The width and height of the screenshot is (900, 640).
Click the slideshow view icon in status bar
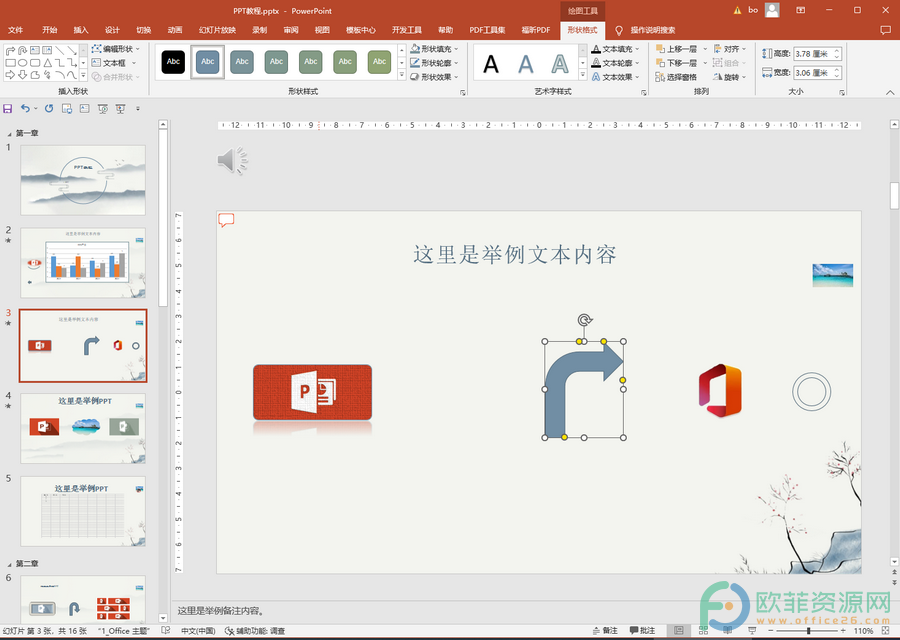click(x=752, y=630)
